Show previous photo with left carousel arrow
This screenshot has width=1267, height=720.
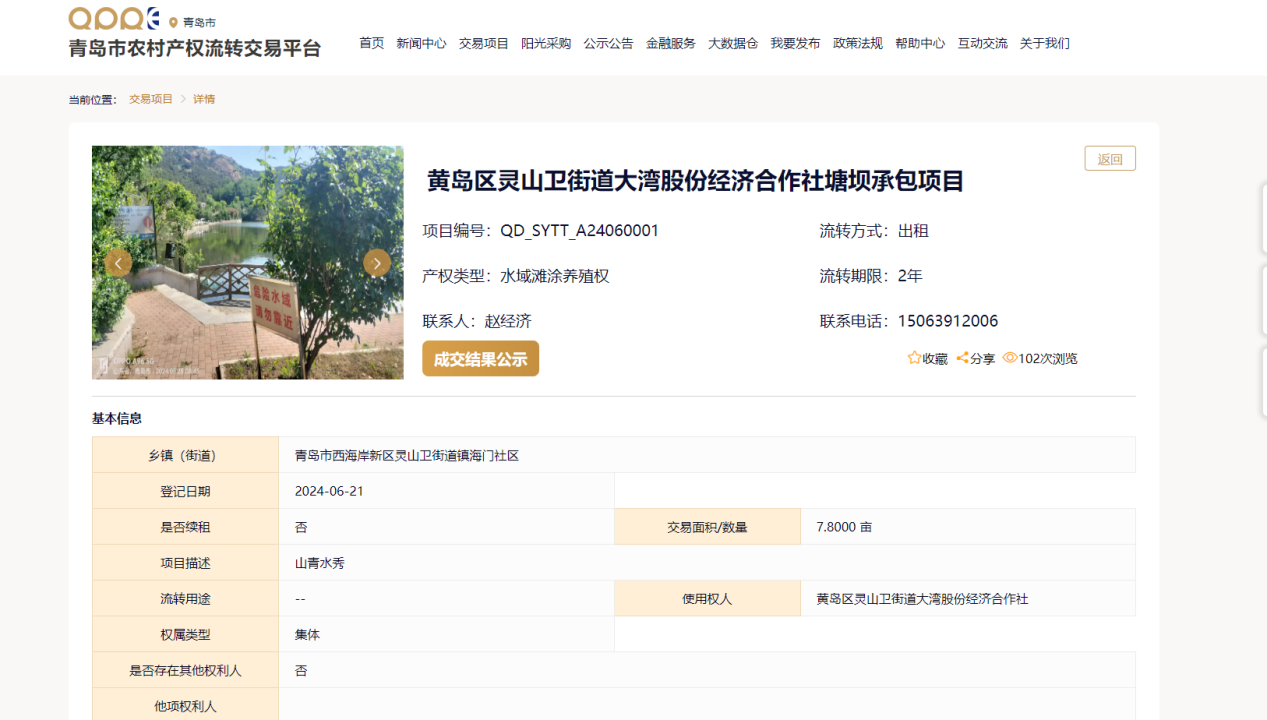coord(118,263)
